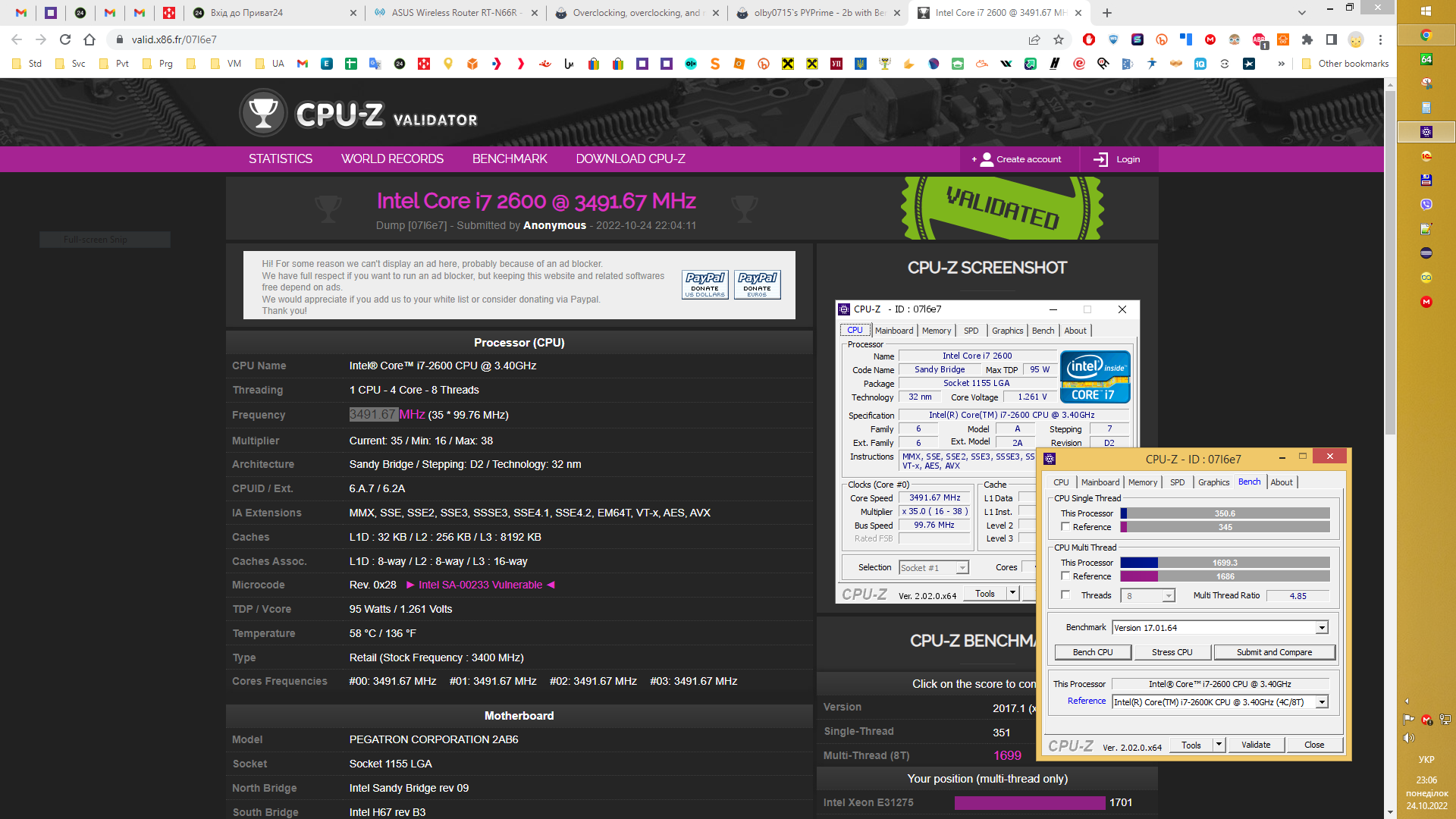
Task: Open WORLD RECORDS menu item
Action: (392, 159)
